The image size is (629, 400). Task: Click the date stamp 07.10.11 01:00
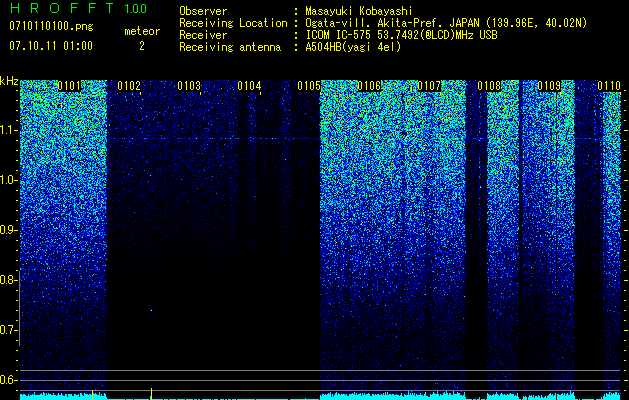(51, 46)
